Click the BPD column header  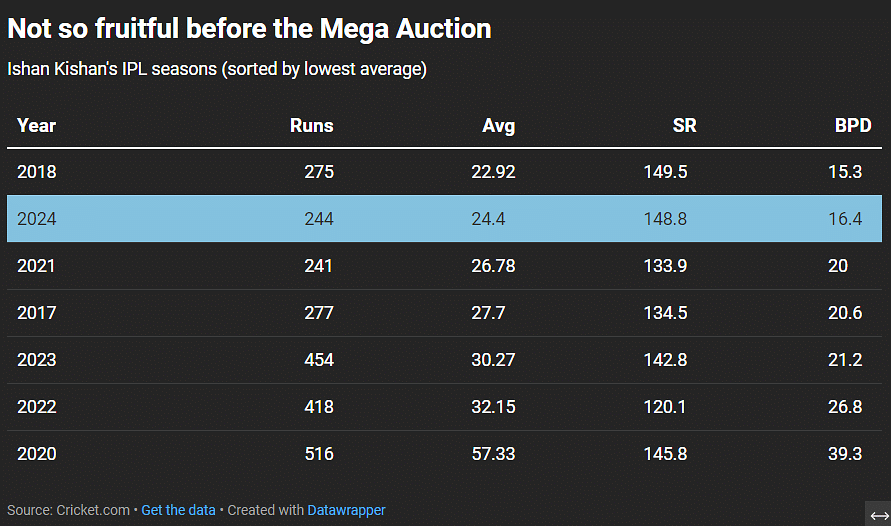click(x=853, y=126)
